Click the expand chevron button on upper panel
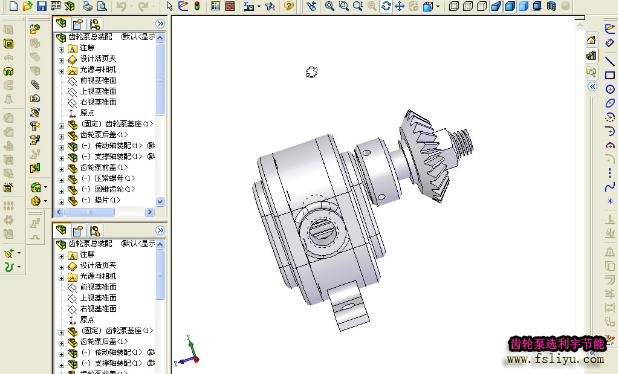 160,24
